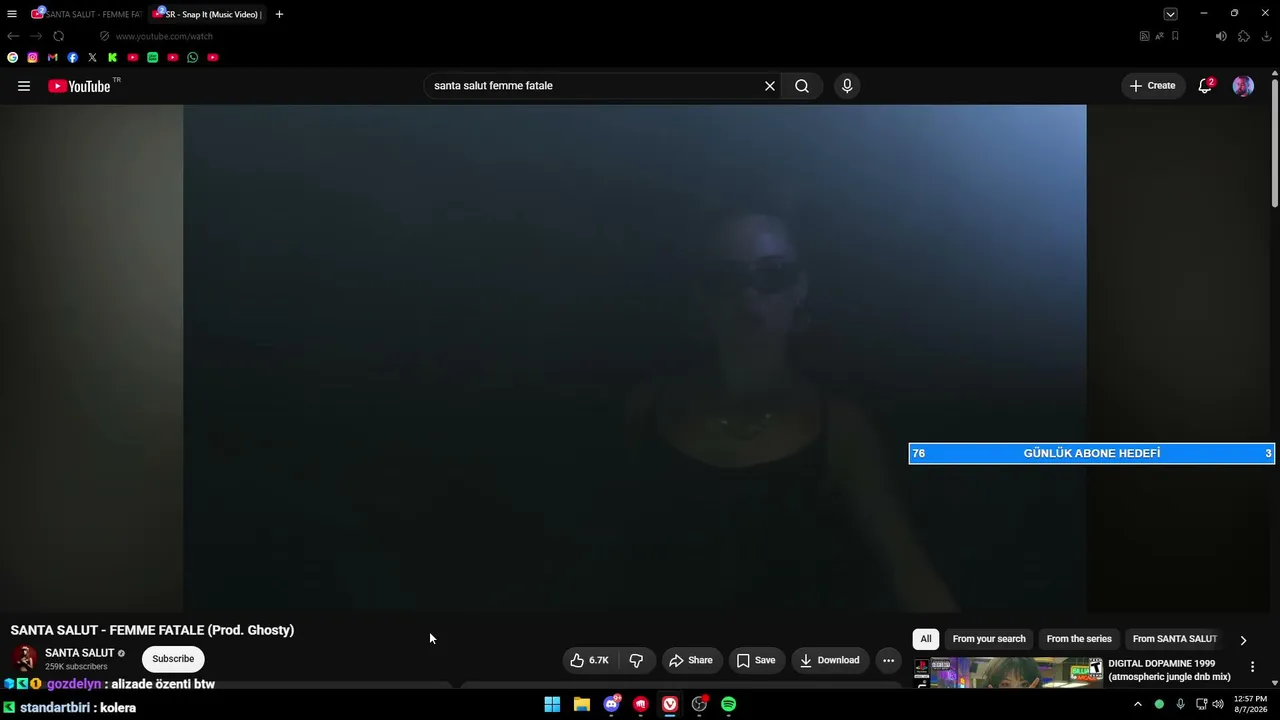Open File Explorer from the taskbar
1280x720 pixels.
click(582, 704)
